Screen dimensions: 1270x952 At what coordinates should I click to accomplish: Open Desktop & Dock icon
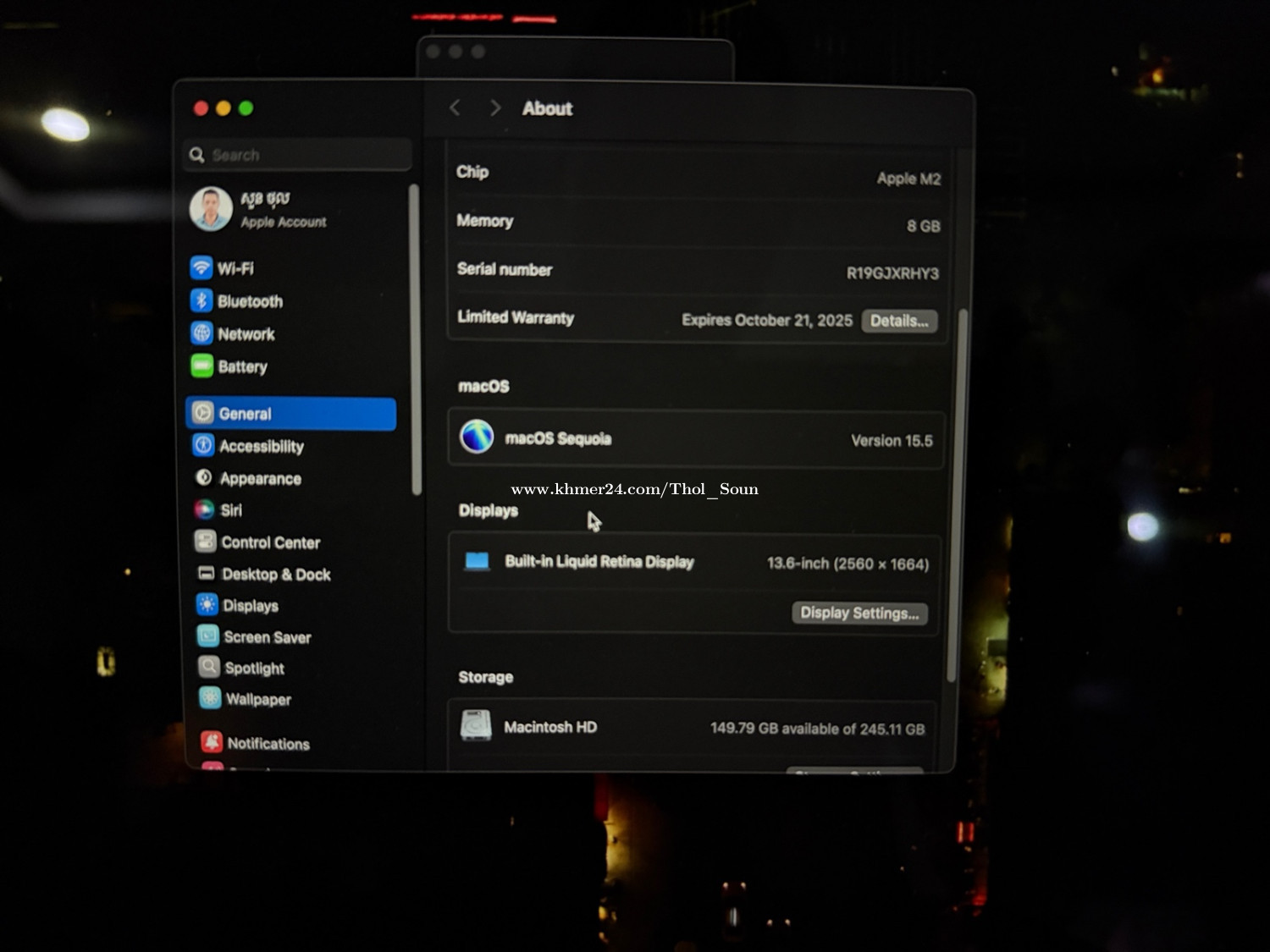pyautogui.click(x=206, y=573)
